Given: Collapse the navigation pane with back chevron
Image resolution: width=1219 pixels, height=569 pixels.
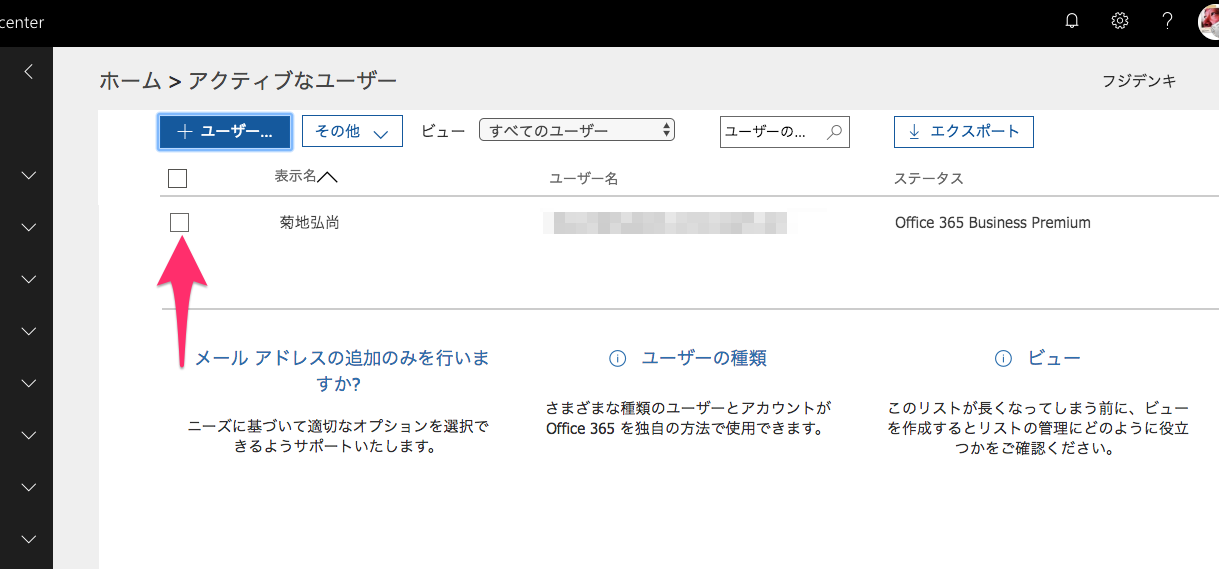Looking at the screenshot, I should [x=29, y=71].
